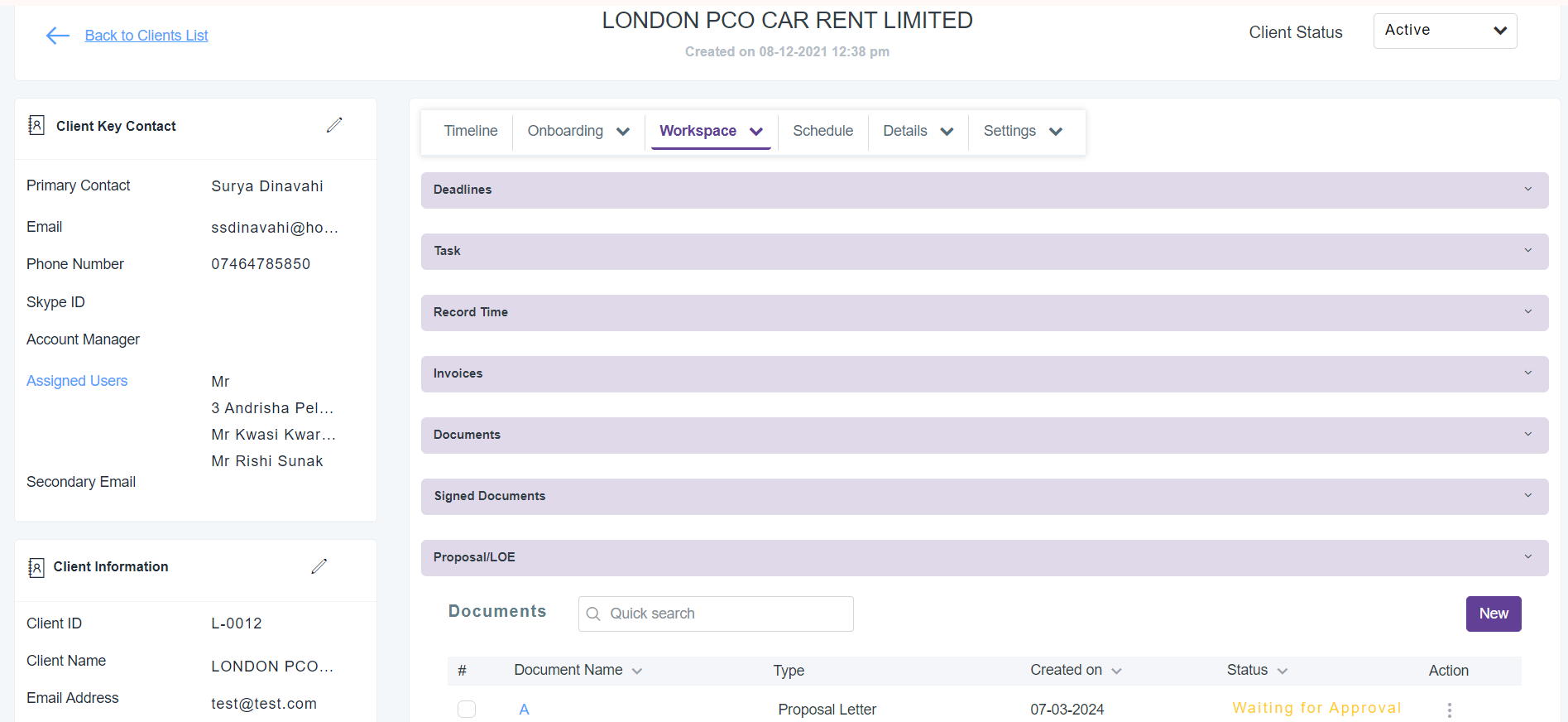
Task: Expand the Deadlines section
Action: tap(985, 190)
